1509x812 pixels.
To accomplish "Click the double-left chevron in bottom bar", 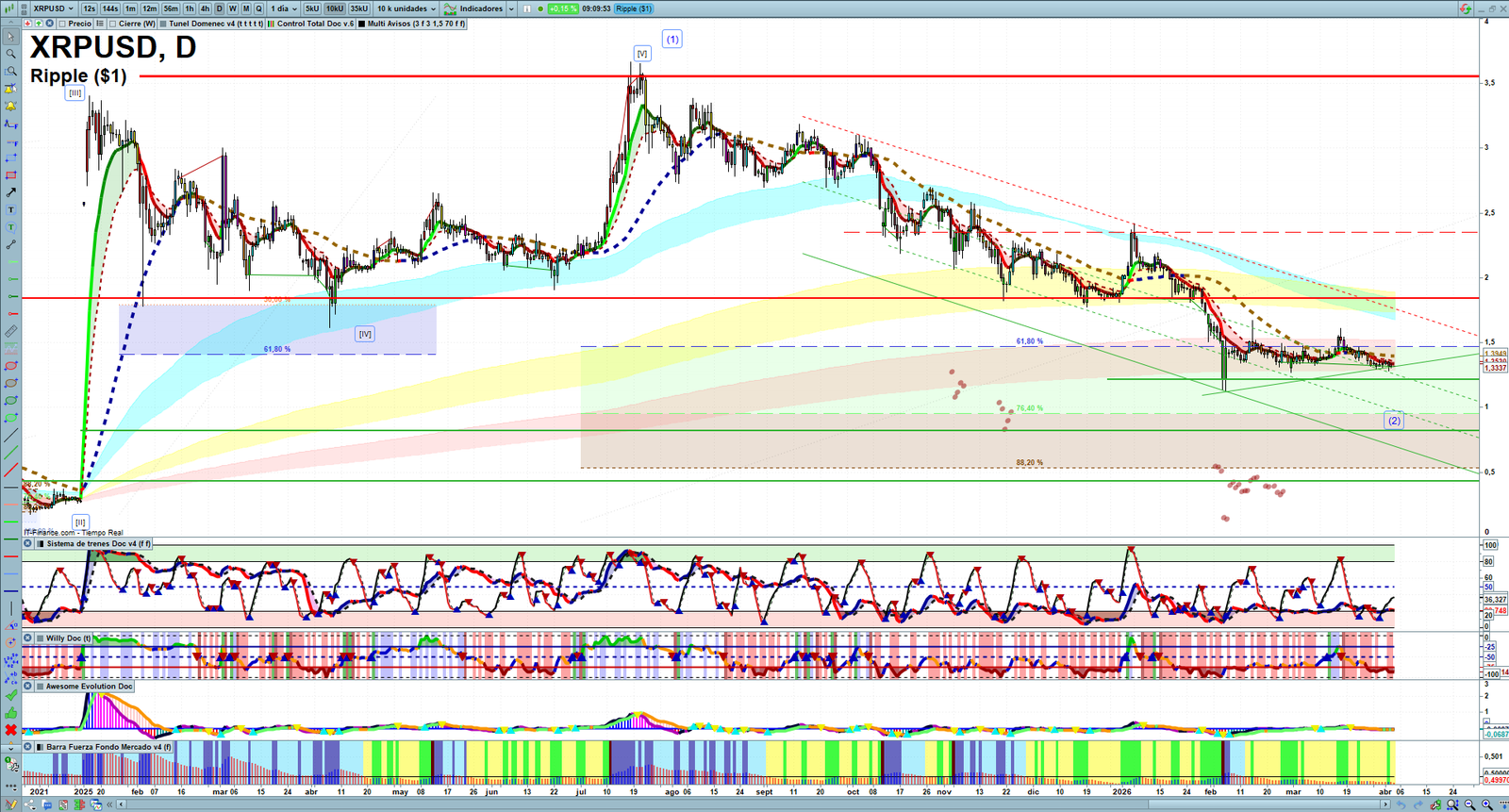I will 108,804.
